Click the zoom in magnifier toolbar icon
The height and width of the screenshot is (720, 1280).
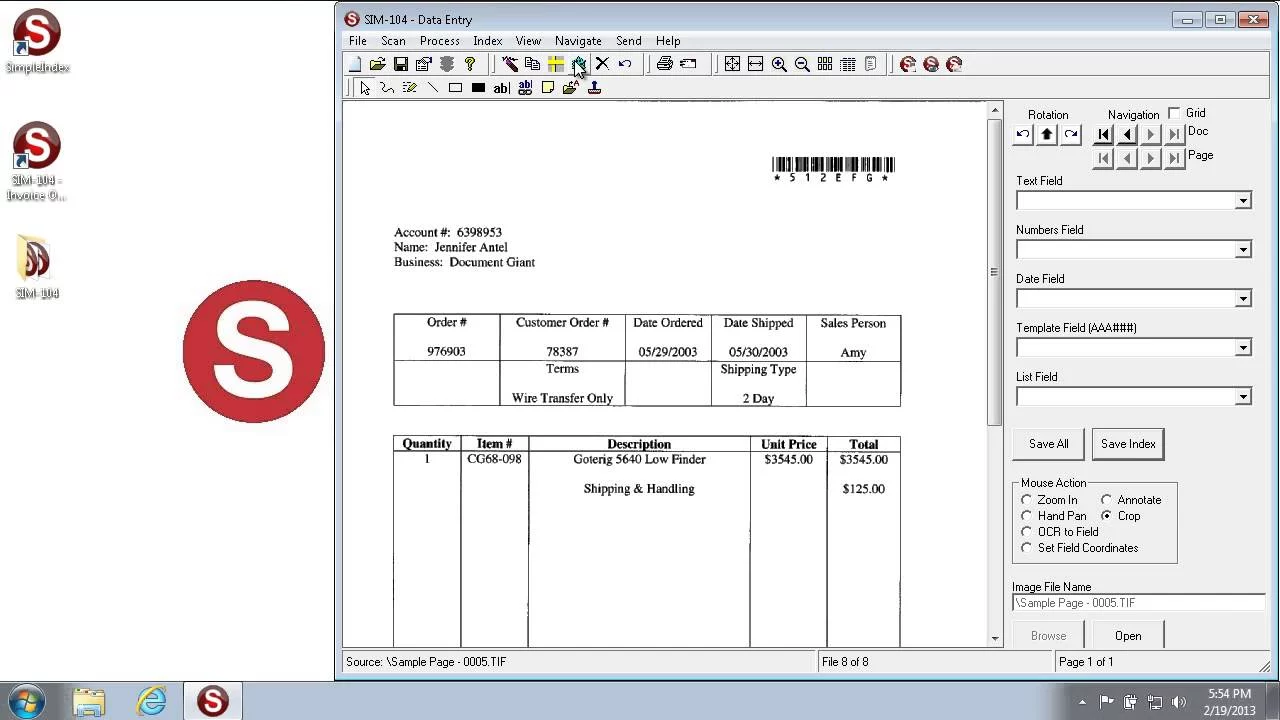tap(779, 64)
